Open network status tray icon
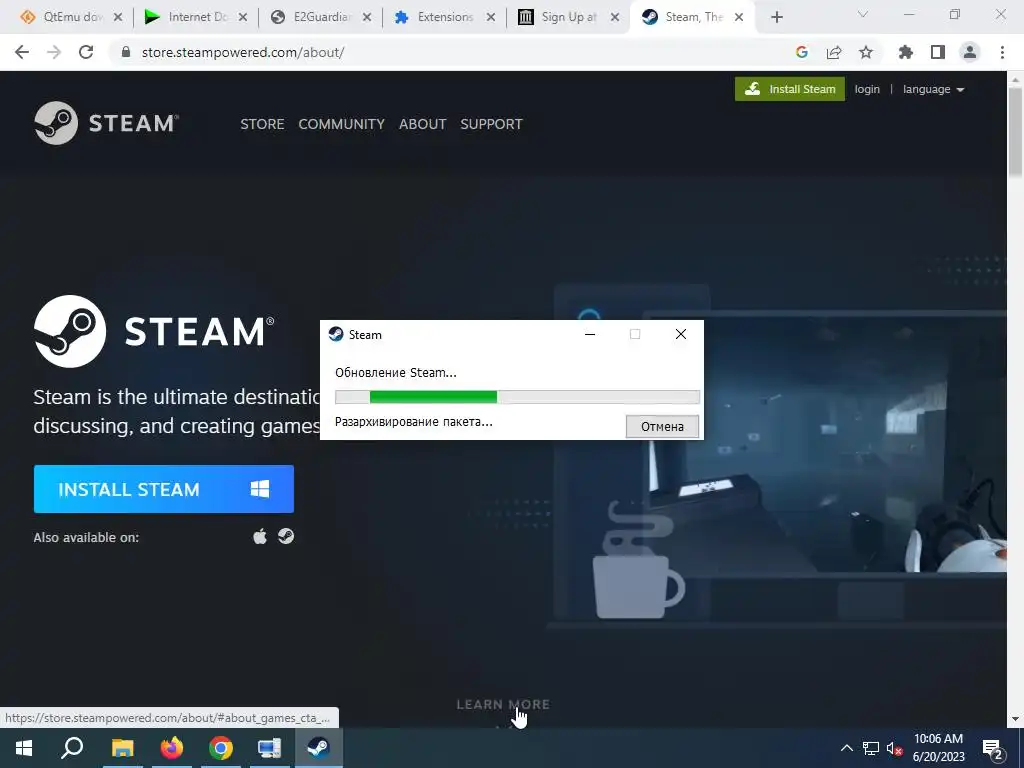Image resolution: width=1024 pixels, height=768 pixels. pyautogui.click(x=871, y=748)
